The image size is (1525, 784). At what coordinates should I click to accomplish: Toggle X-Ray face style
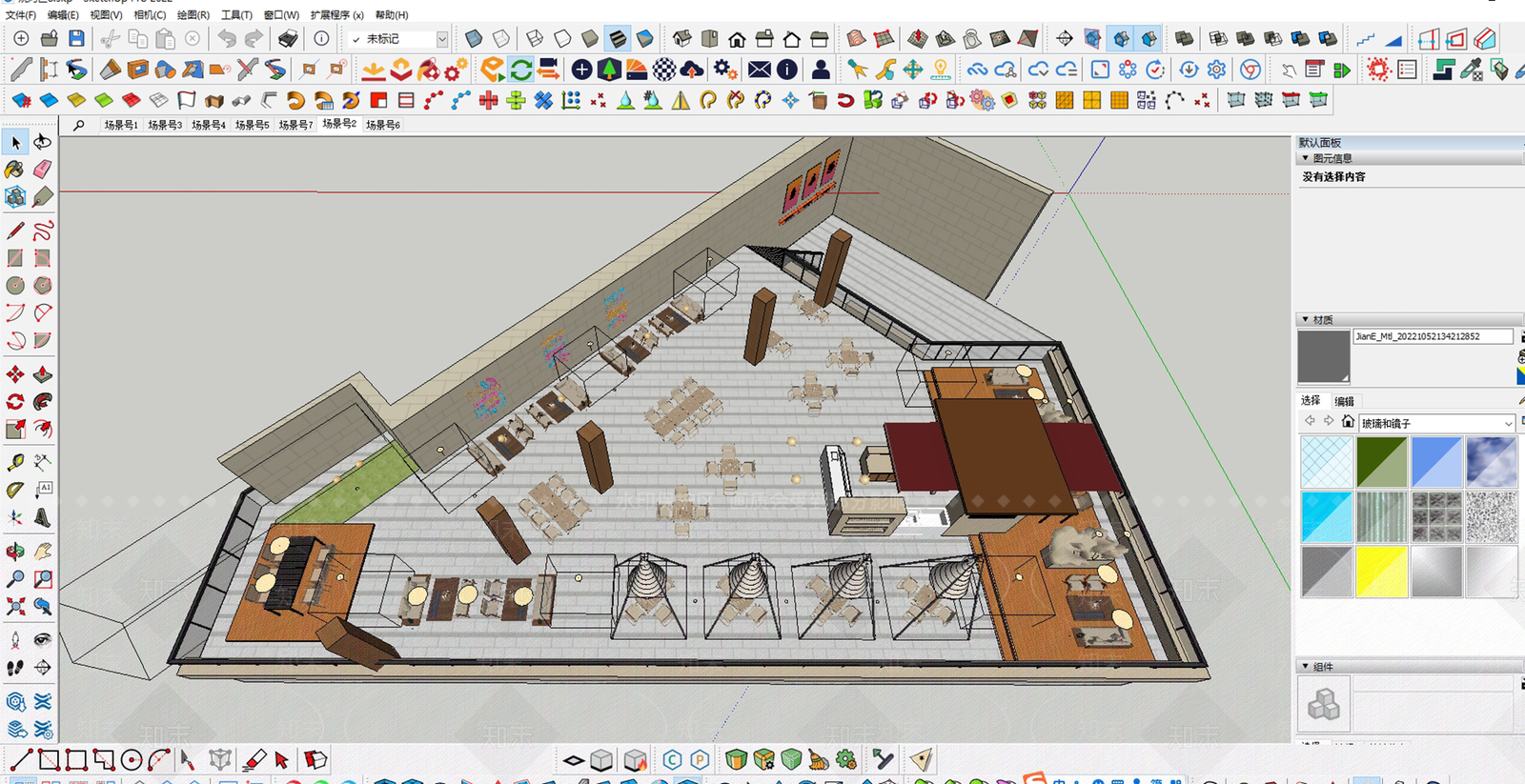474,39
